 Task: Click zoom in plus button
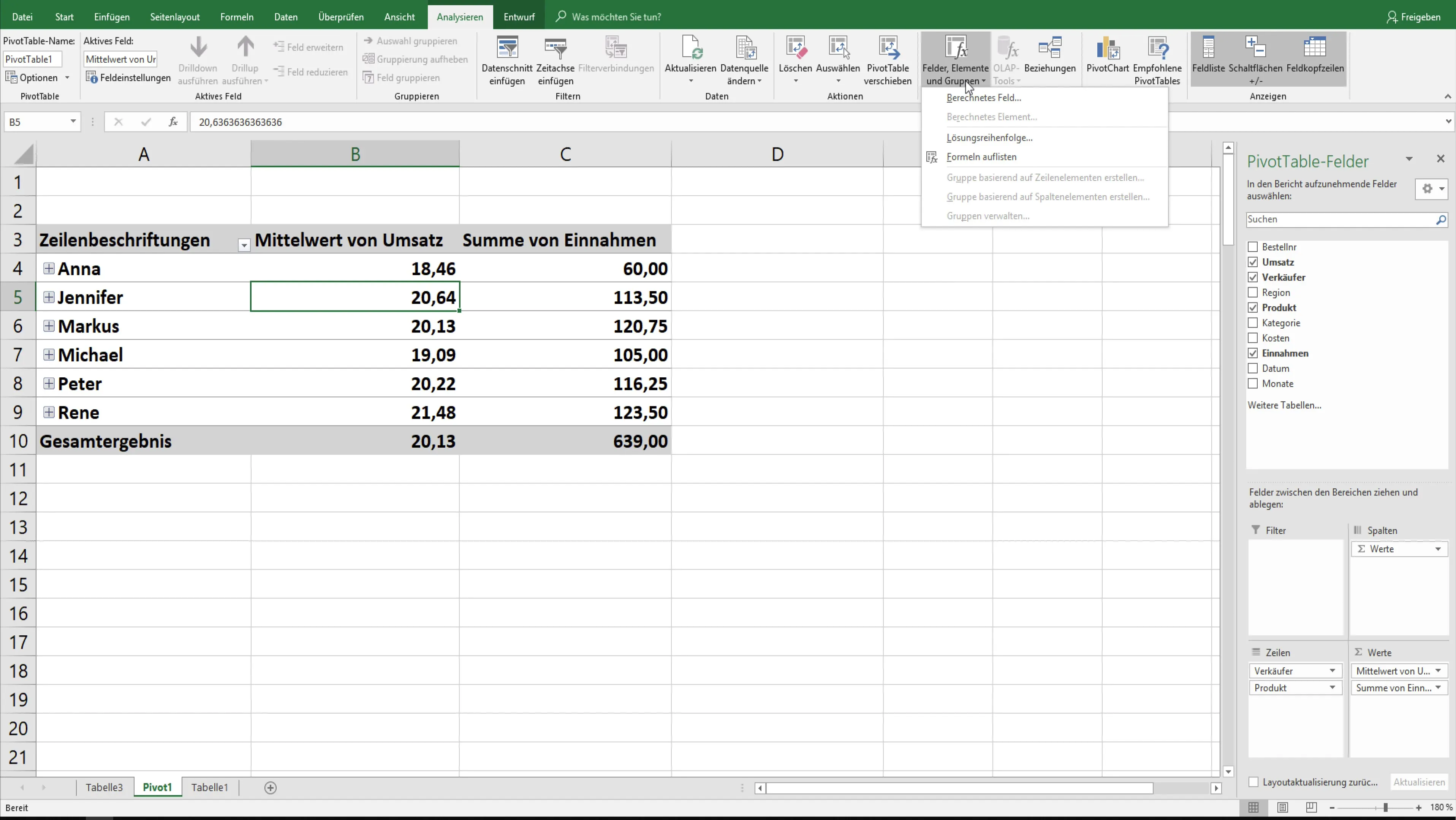tap(1418, 808)
